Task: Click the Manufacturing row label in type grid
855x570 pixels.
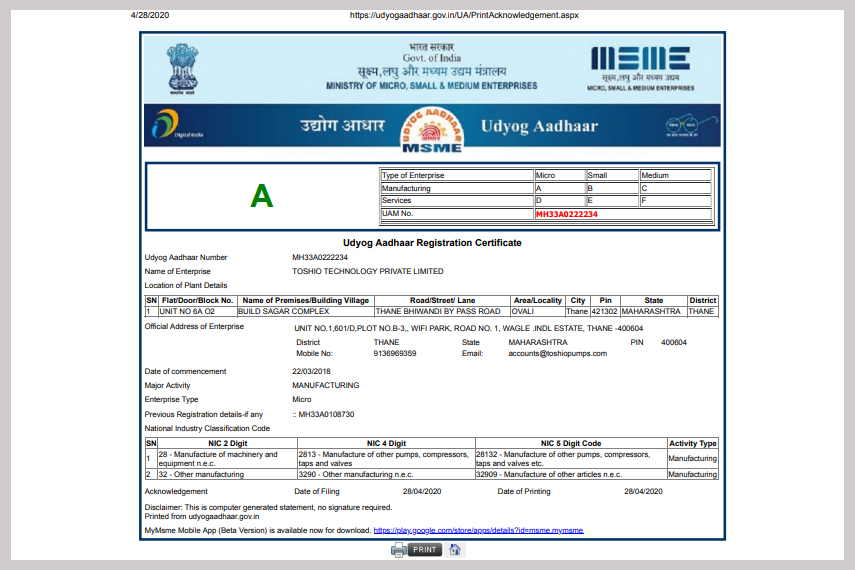Action: pos(457,188)
